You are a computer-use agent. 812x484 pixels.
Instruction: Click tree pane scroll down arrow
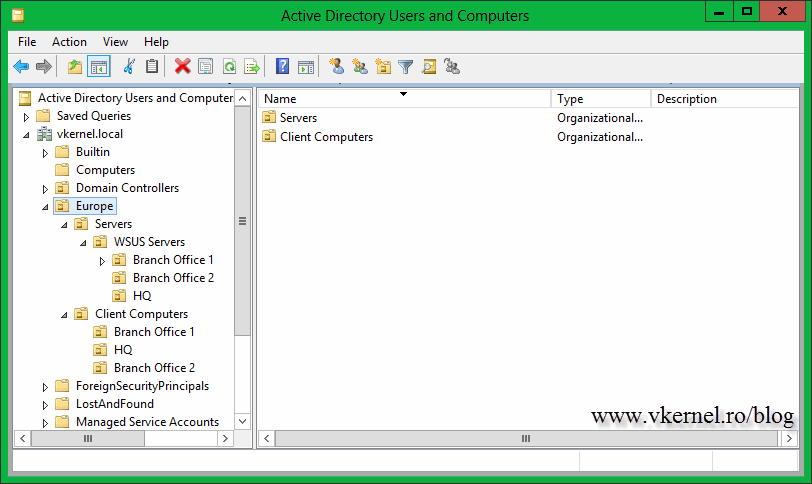242,421
